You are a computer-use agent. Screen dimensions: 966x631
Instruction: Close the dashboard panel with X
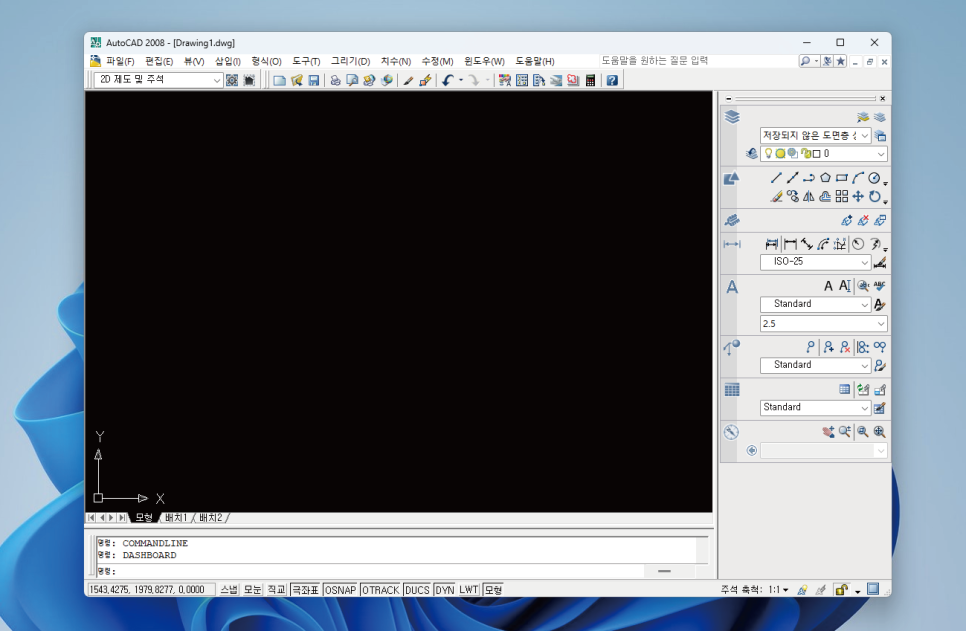(882, 99)
